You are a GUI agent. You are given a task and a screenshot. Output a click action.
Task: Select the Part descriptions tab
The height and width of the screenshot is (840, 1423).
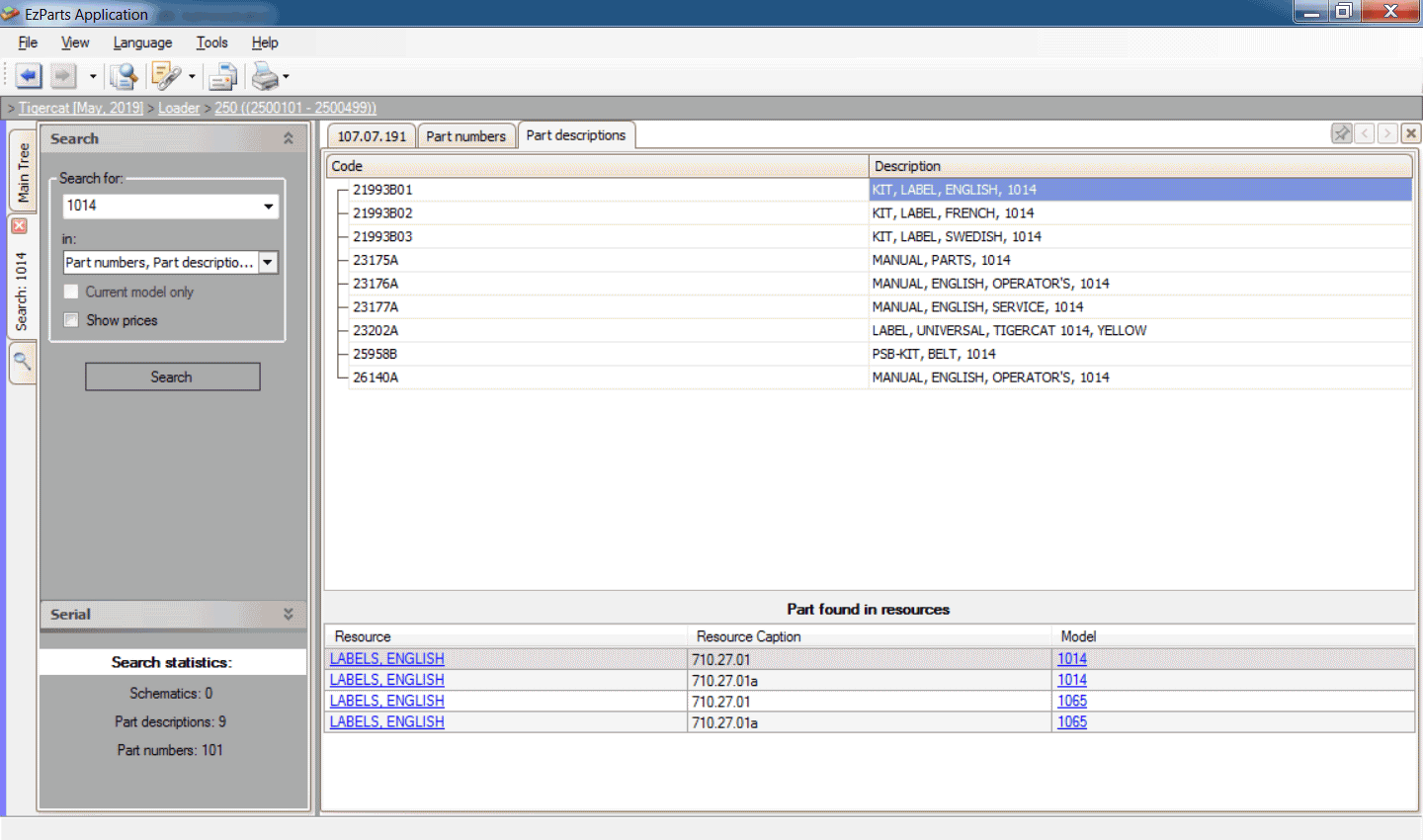pos(576,135)
